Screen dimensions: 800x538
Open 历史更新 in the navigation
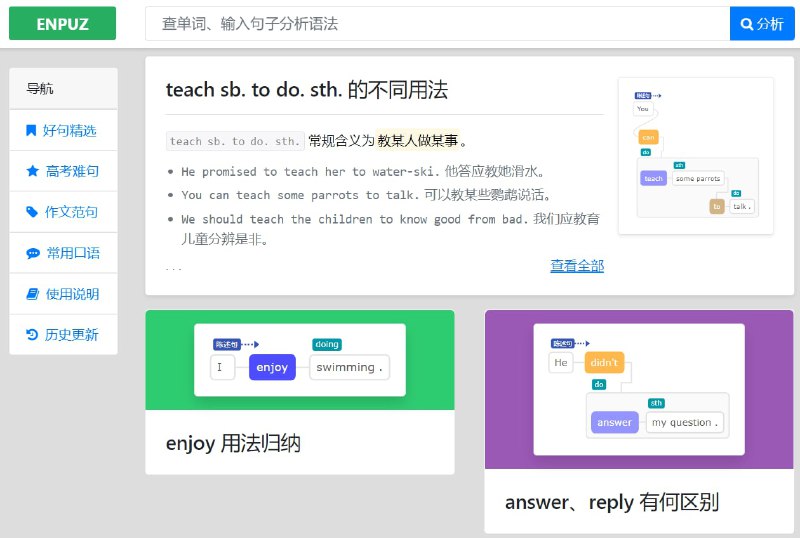tap(63, 334)
